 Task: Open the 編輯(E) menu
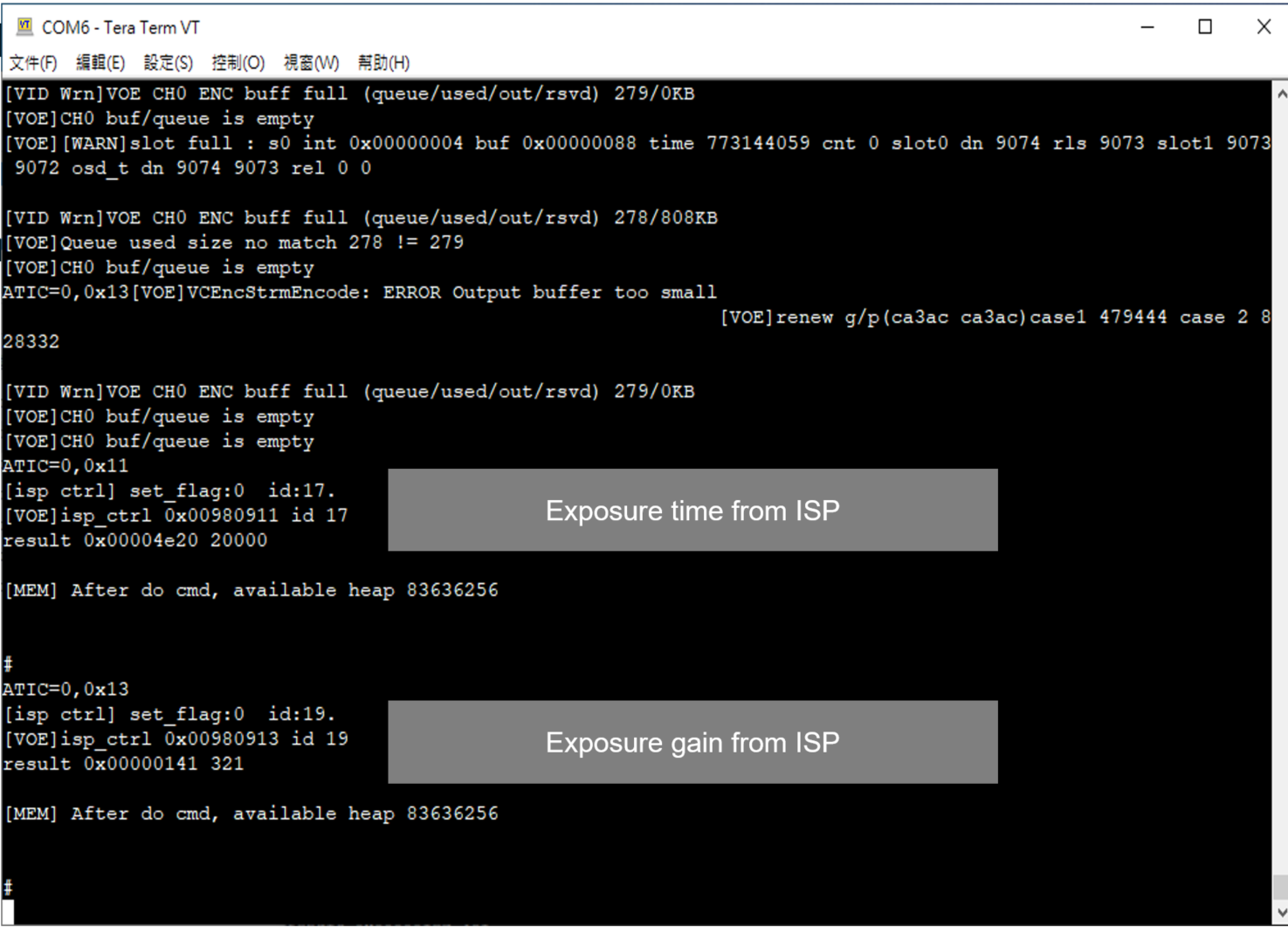(100, 63)
